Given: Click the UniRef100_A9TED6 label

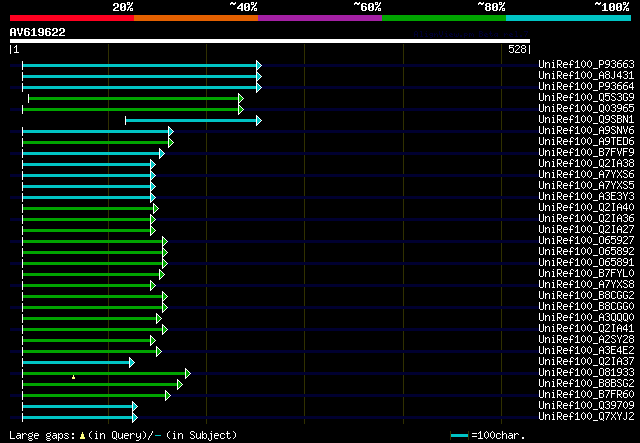Looking at the screenshot, I should 586,141.
